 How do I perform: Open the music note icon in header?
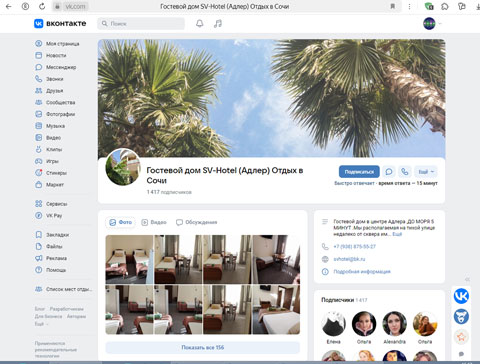tap(218, 23)
